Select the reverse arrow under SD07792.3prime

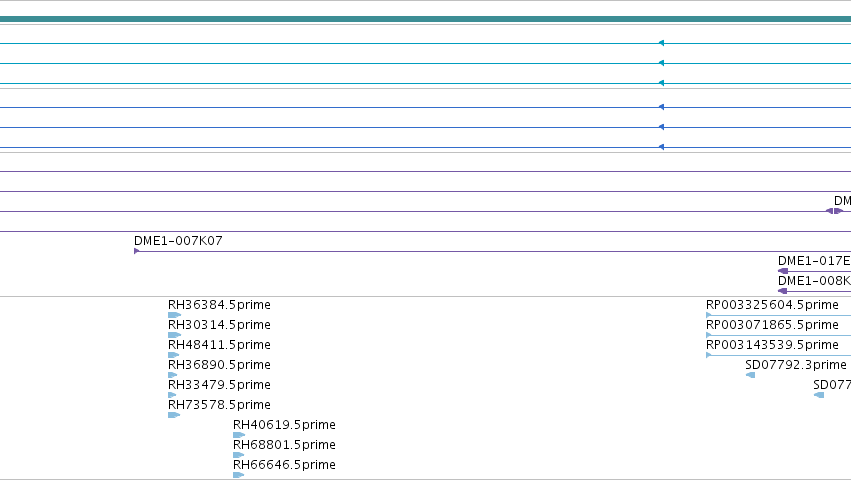751,375
